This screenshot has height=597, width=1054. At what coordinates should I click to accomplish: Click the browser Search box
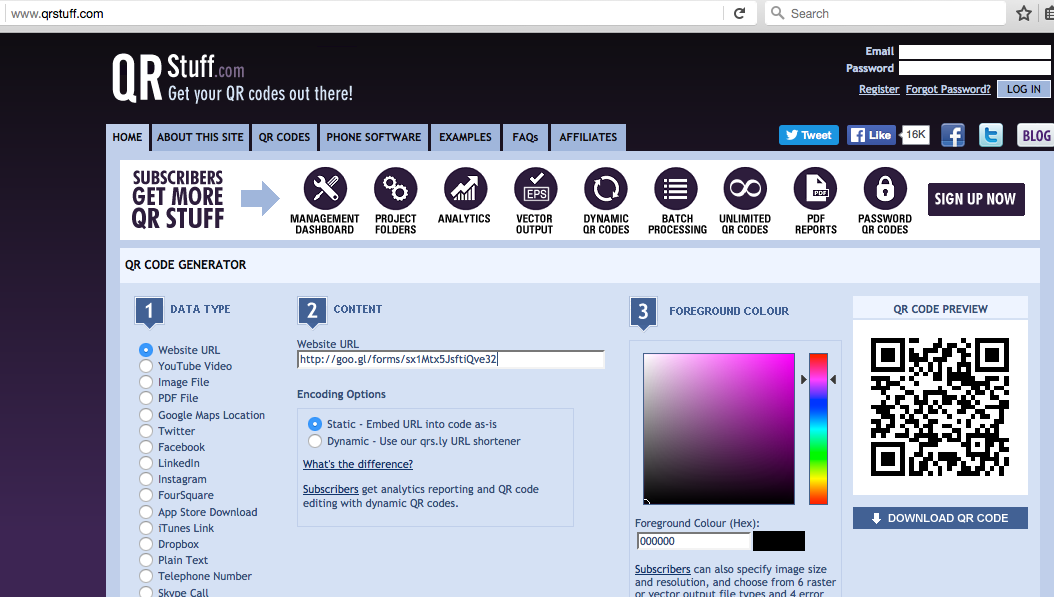(x=885, y=13)
